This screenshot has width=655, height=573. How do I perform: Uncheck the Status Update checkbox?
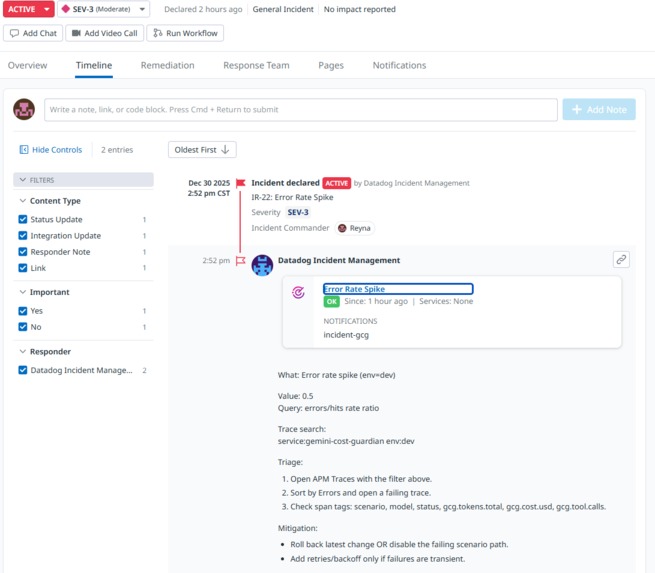(x=23, y=219)
